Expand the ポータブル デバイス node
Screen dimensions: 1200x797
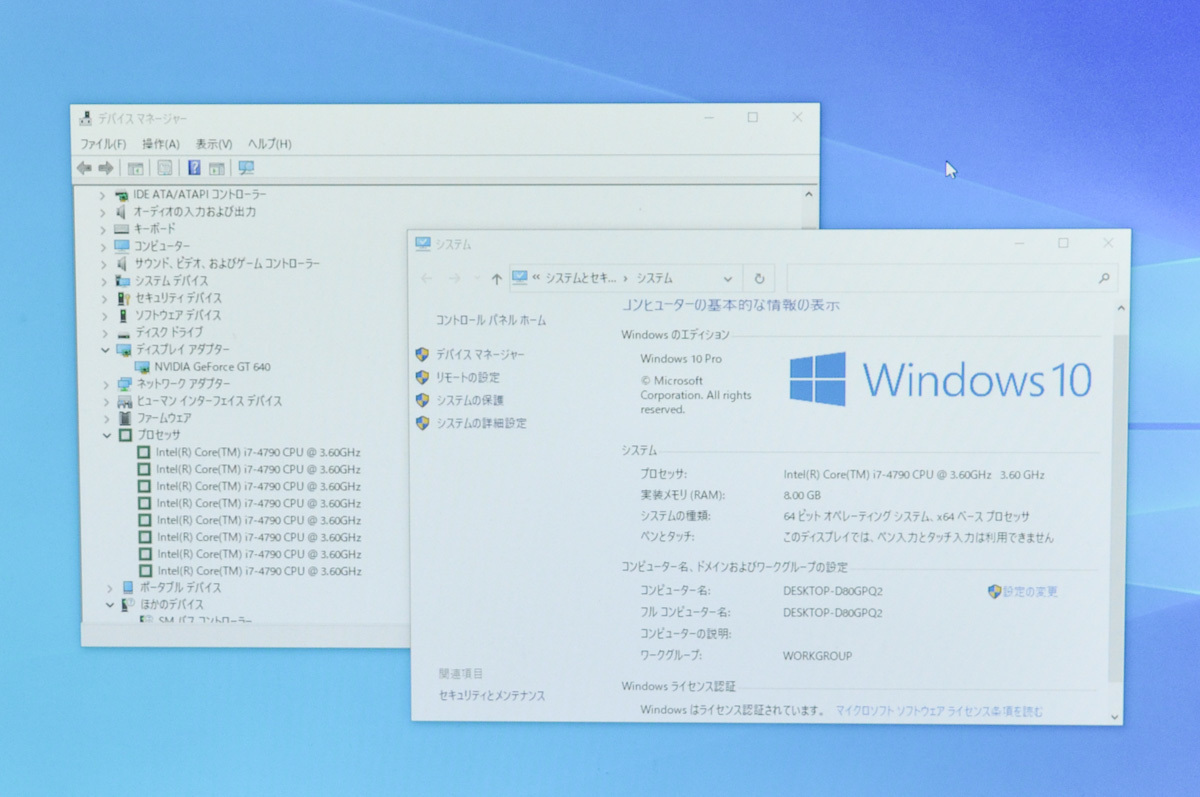point(109,588)
